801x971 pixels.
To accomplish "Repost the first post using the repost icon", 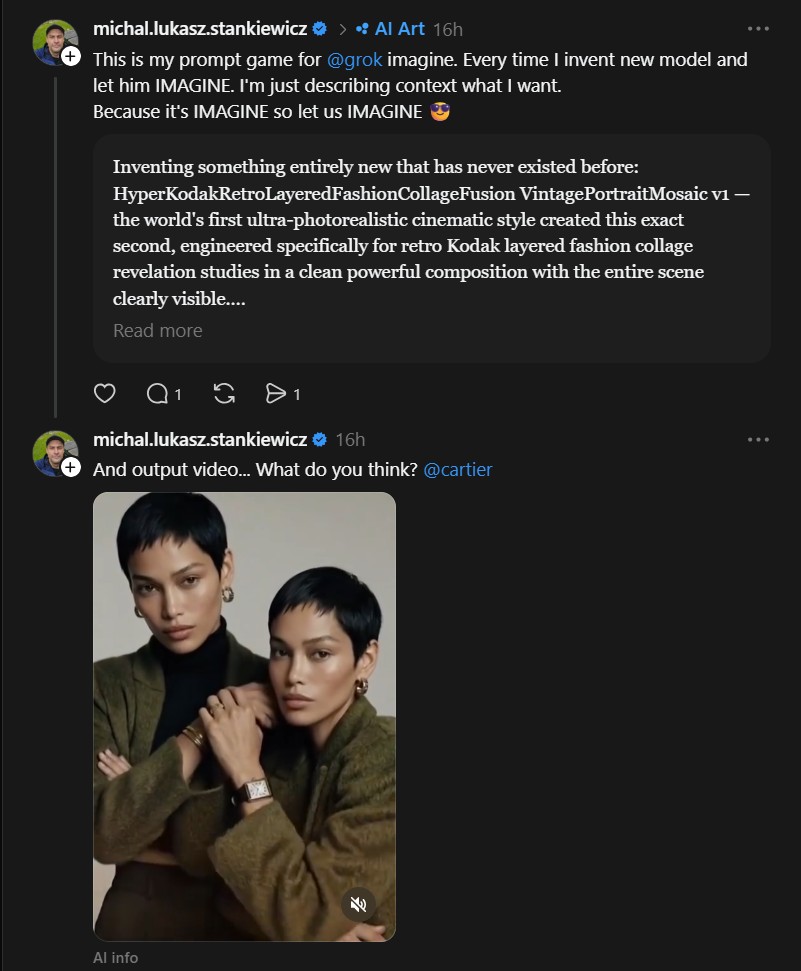I will (x=224, y=394).
